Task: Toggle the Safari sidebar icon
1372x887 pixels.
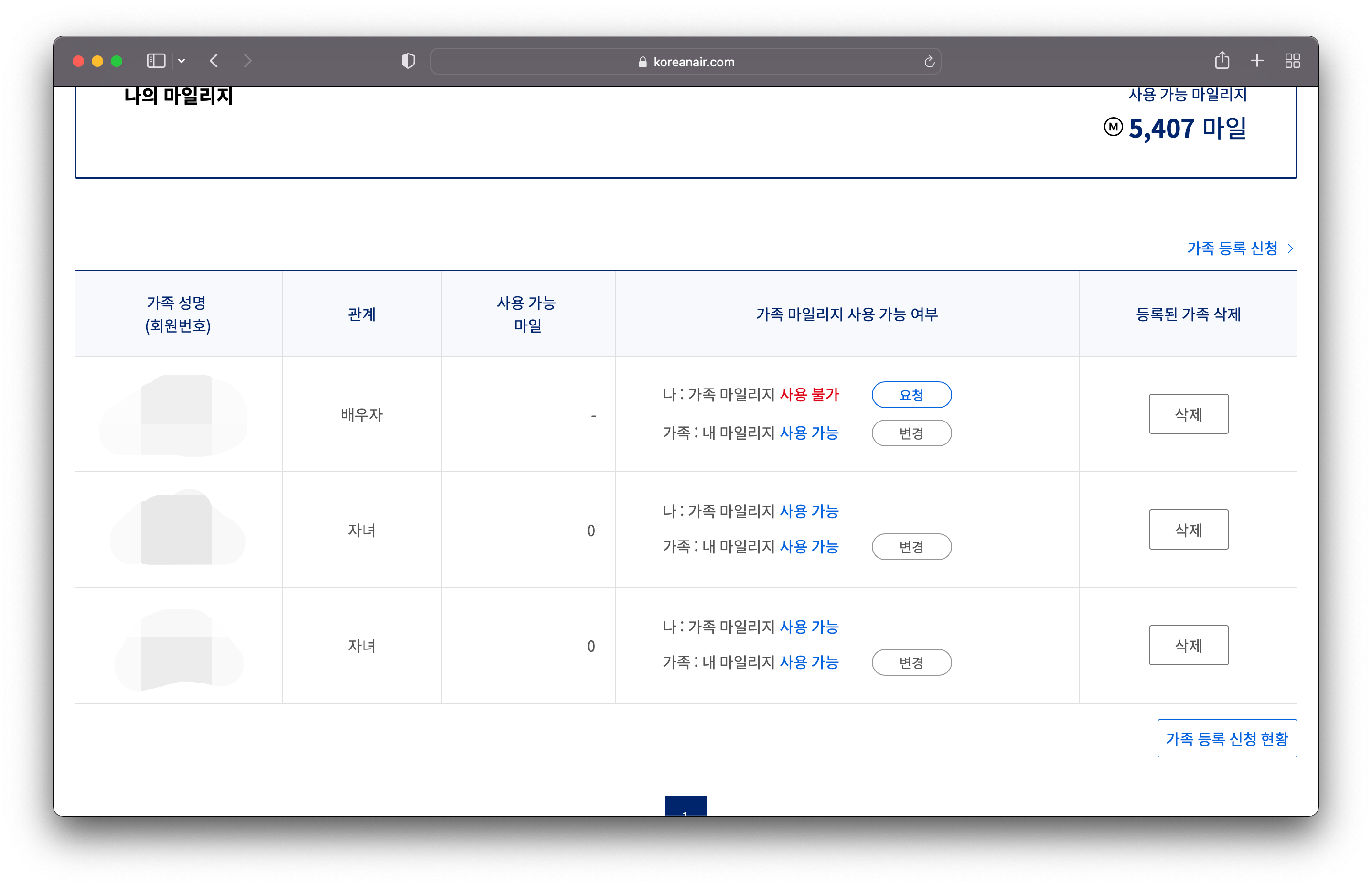Action: pos(156,61)
